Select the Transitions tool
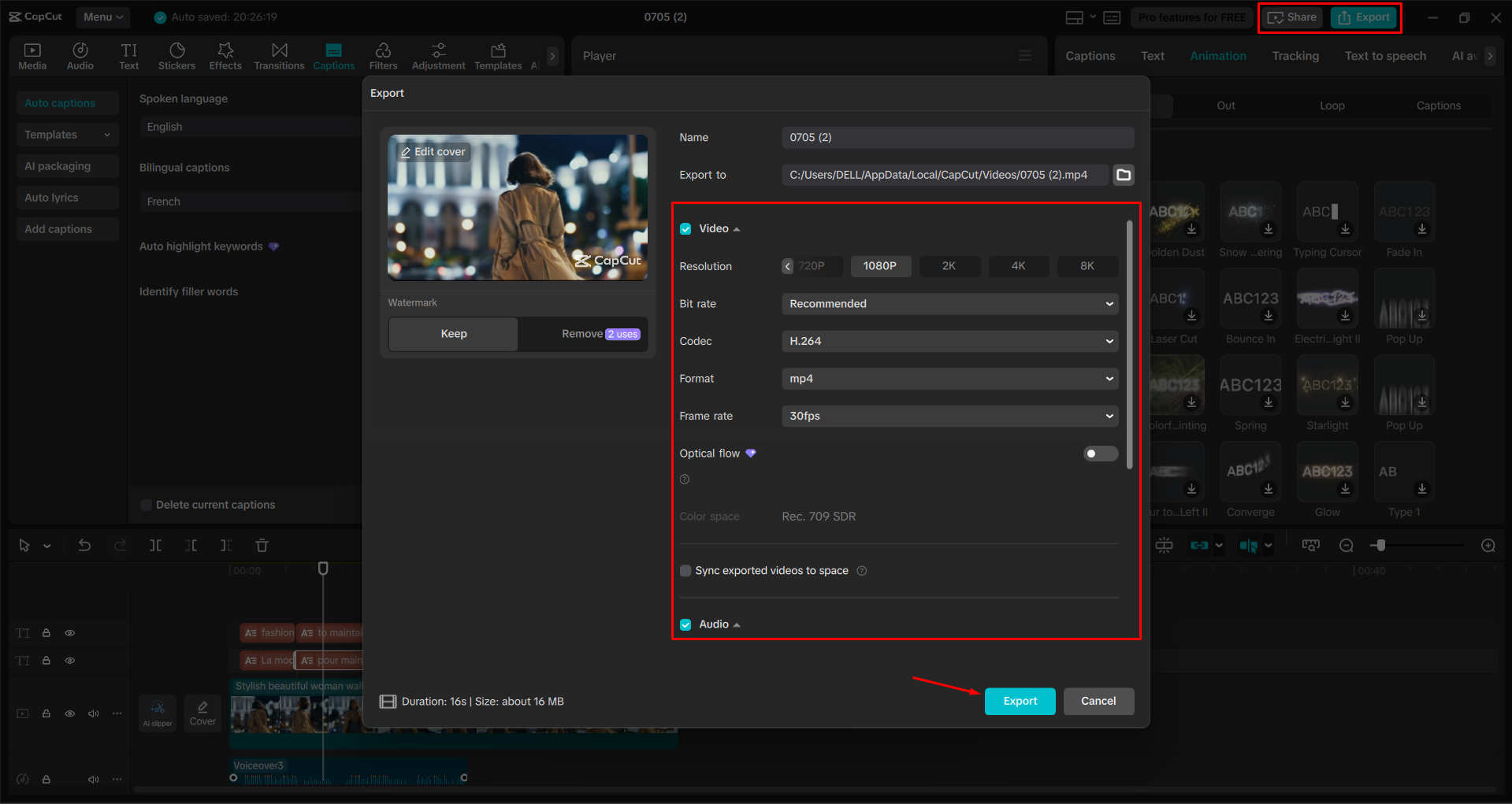This screenshot has width=1512, height=804. (x=279, y=55)
